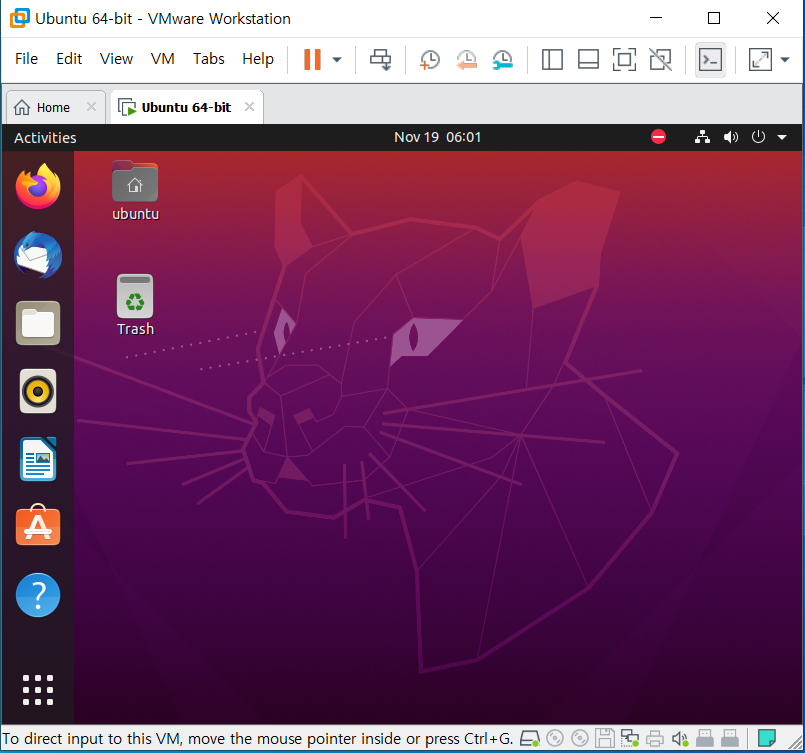Open the View menu
Image resolution: width=805 pixels, height=753 pixels.
(x=117, y=59)
